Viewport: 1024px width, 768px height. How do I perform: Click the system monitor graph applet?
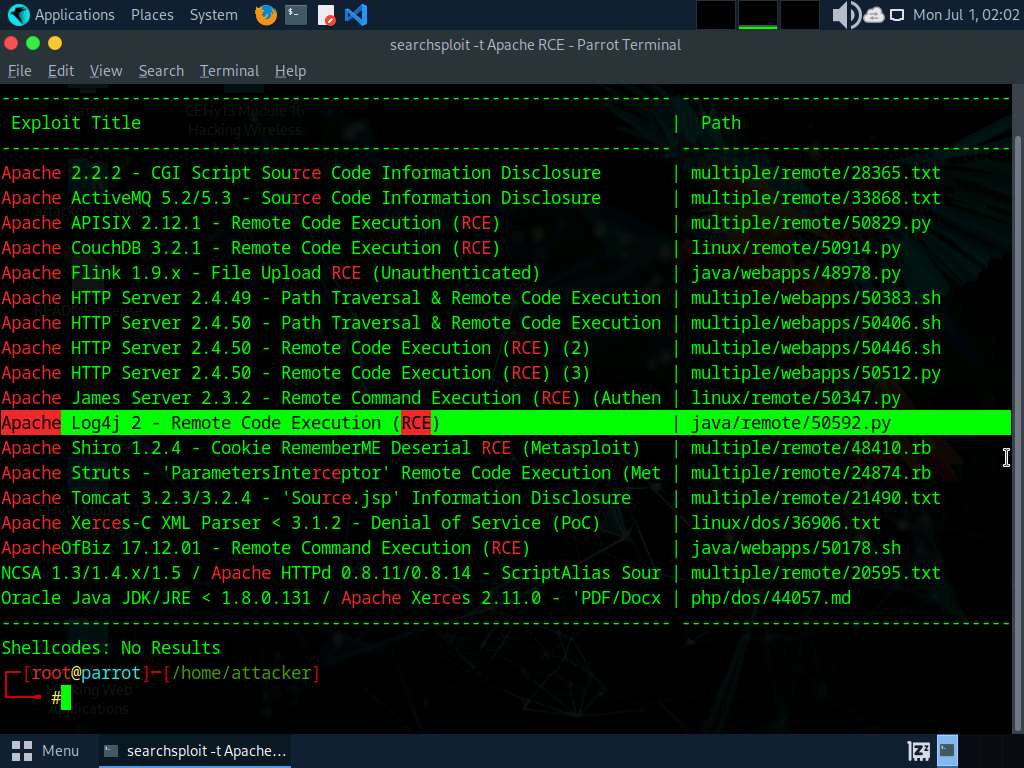pyautogui.click(x=758, y=15)
